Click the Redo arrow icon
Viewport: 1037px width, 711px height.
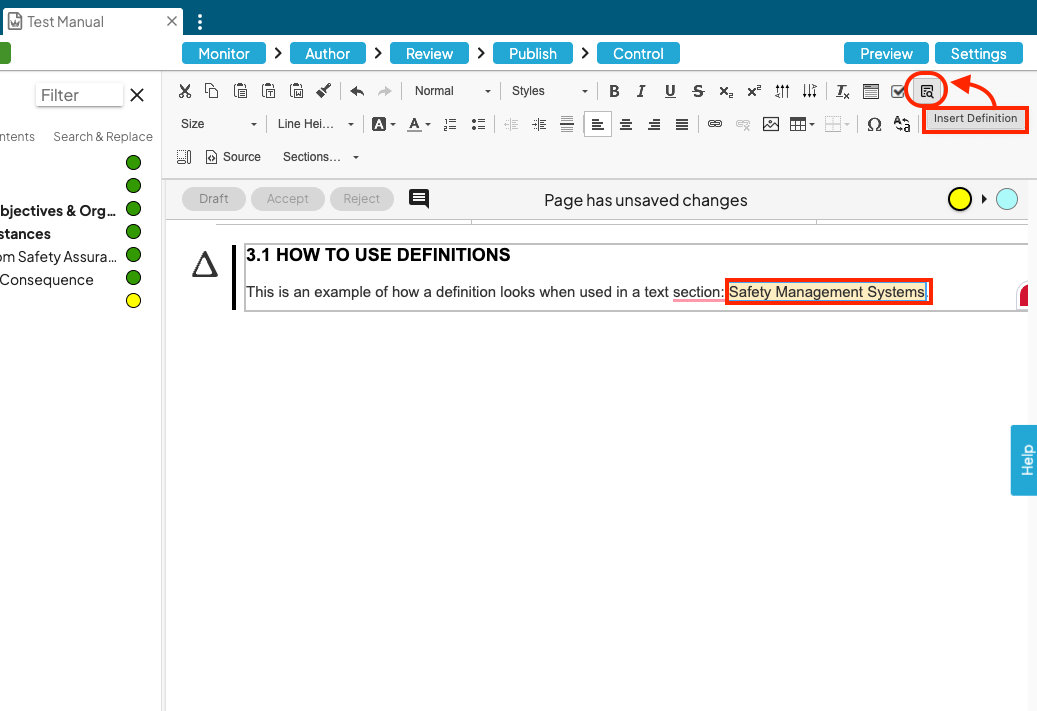click(x=385, y=91)
